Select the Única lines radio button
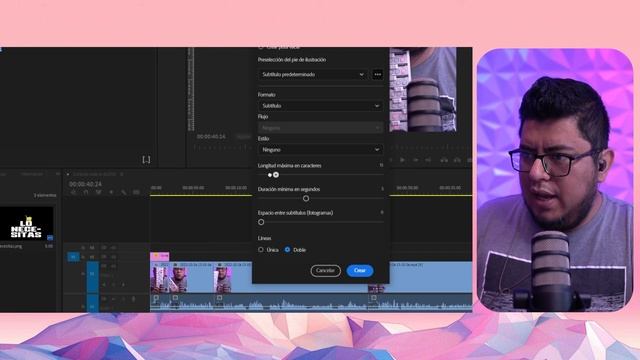 (x=261, y=249)
